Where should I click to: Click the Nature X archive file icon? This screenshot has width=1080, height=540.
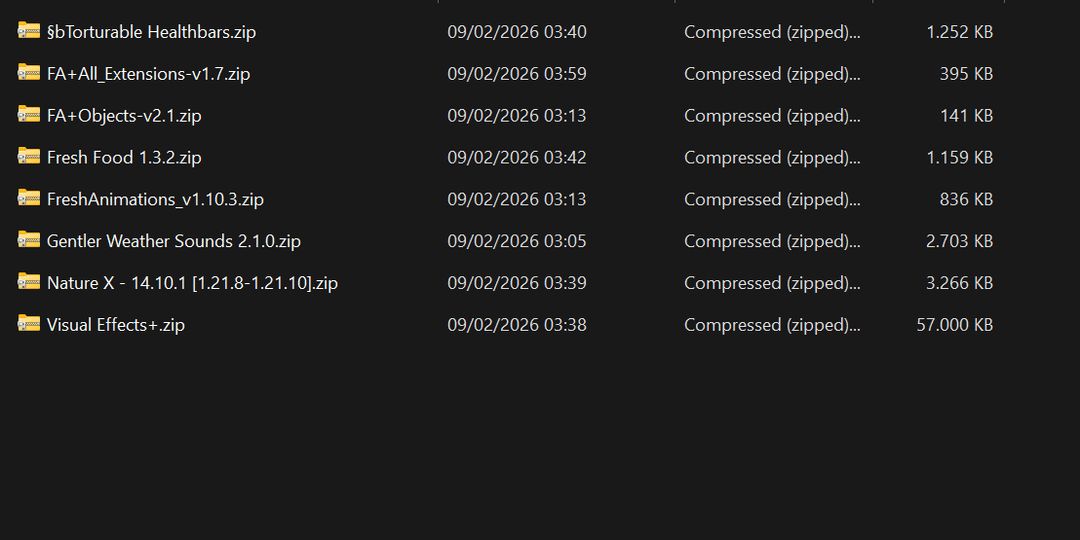coord(28,283)
